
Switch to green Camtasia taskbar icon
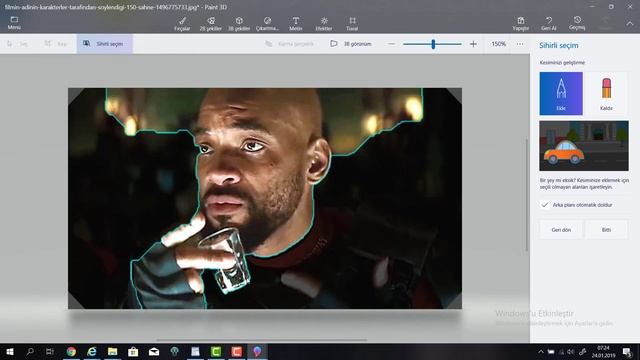point(216,352)
